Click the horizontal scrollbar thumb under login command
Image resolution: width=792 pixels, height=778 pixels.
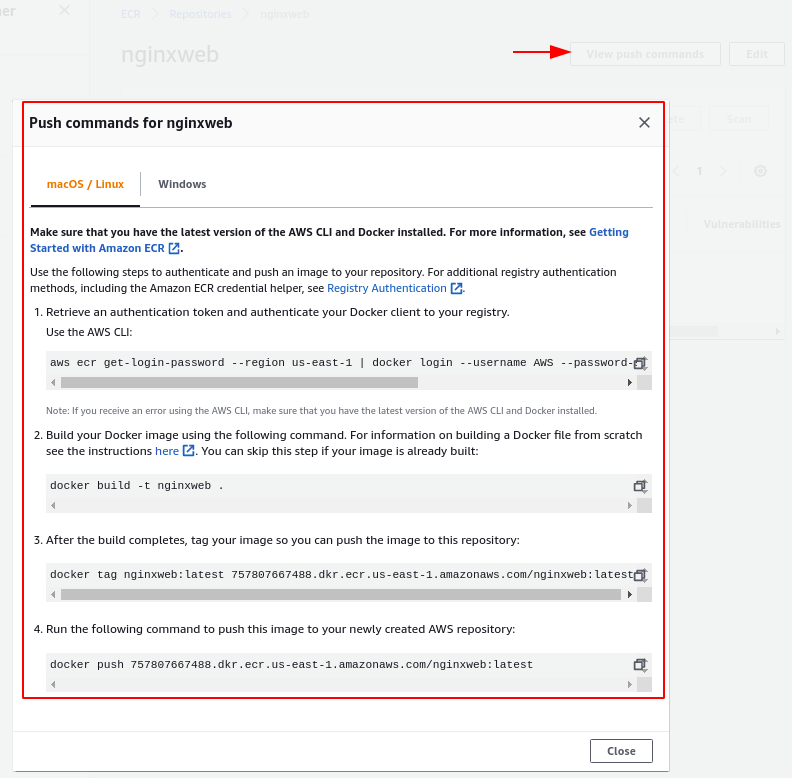point(239,382)
